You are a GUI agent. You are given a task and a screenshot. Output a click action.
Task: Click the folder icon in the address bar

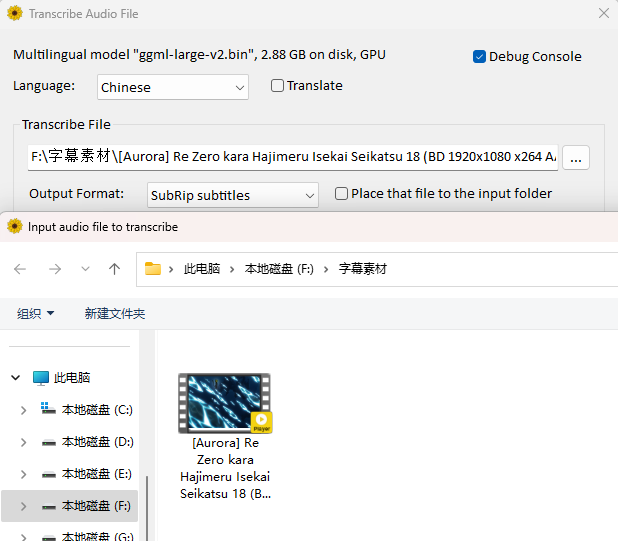pos(153,269)
